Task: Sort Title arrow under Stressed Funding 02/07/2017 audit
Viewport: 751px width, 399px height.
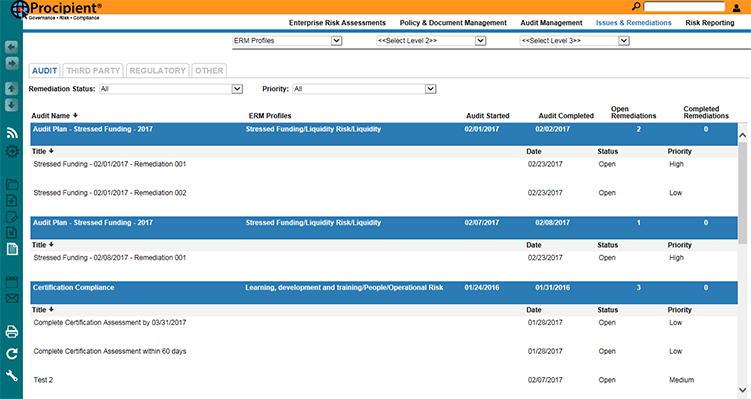Action: coord(51,245)
